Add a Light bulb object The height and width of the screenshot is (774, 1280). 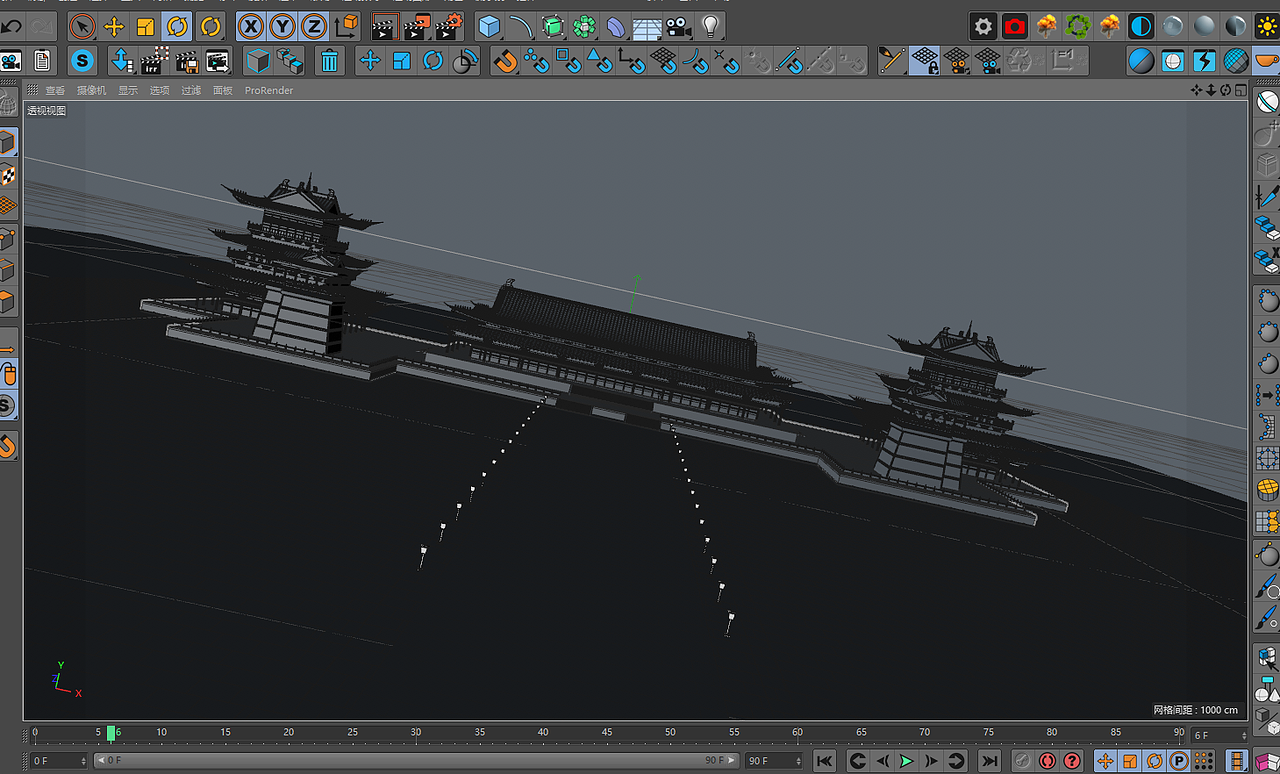pyautogui.click(x=711, y=26)
